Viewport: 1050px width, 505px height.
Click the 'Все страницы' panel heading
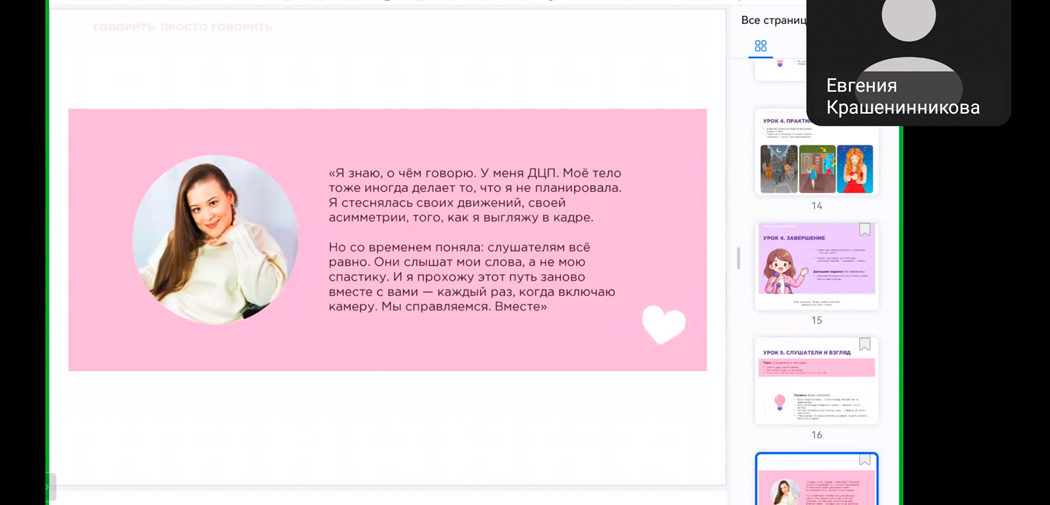pyautogui.click(x=773, y=20)
